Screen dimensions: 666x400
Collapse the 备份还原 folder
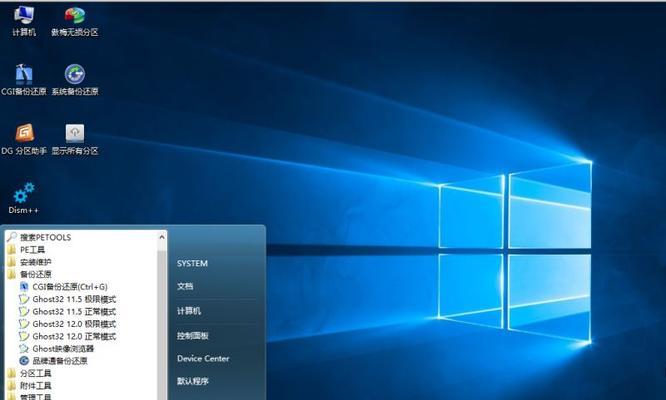pyautogui.click(x=30, y=274)
